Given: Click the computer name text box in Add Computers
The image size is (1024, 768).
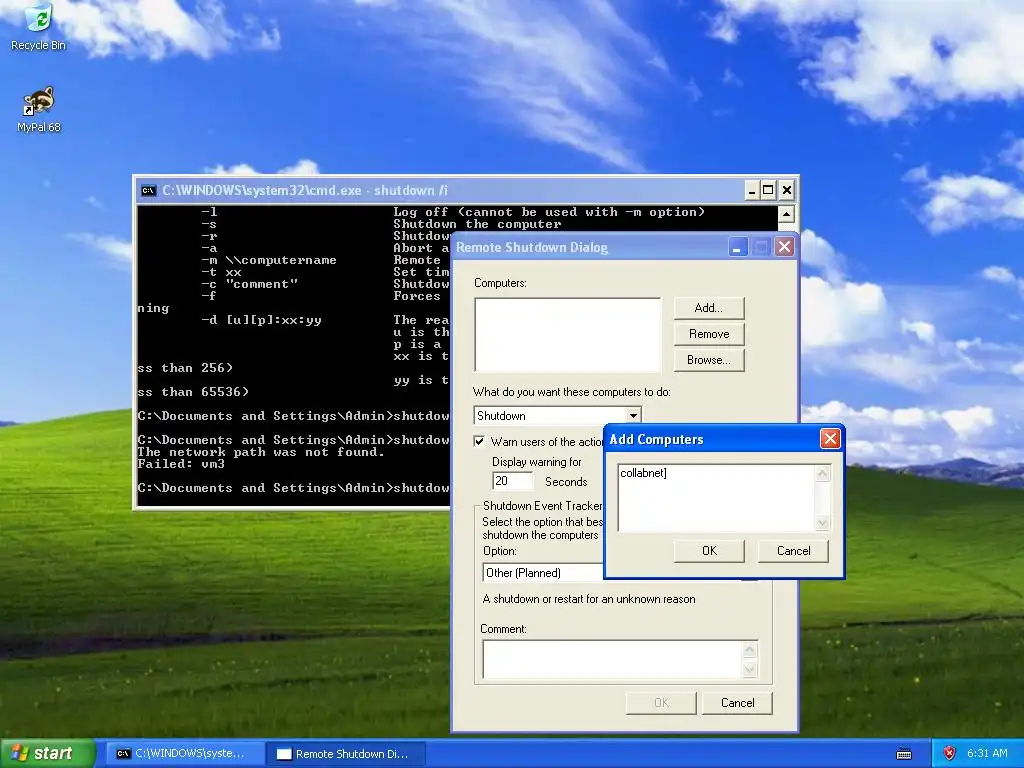Looking at the screenshot, I should coord(716,498).
